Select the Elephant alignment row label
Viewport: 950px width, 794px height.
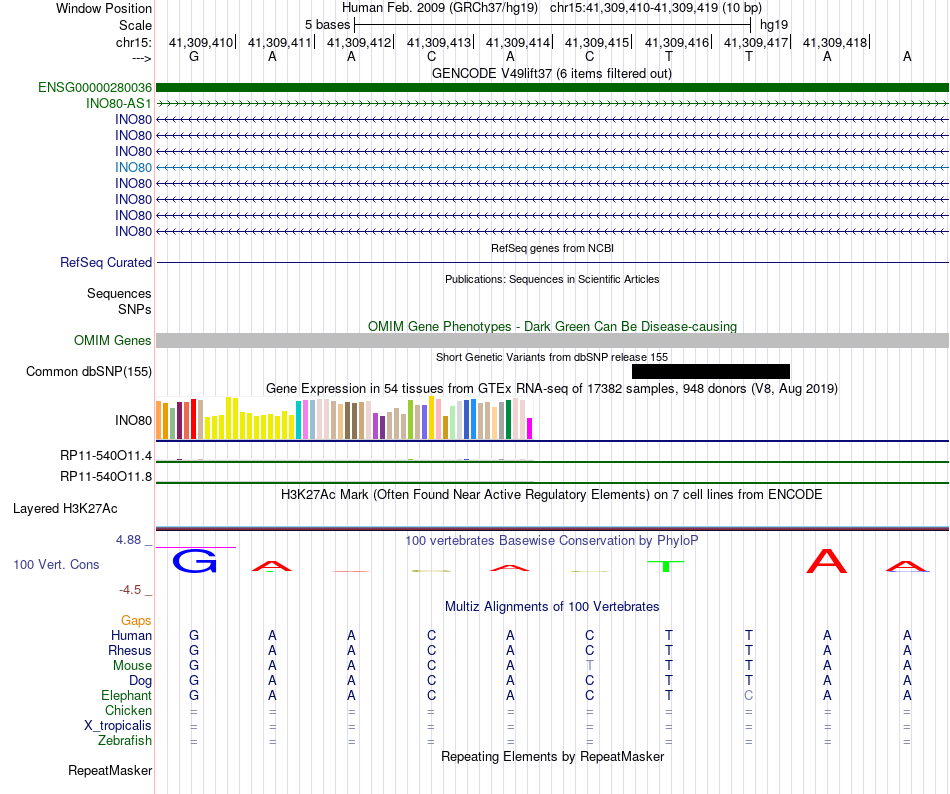127,695
